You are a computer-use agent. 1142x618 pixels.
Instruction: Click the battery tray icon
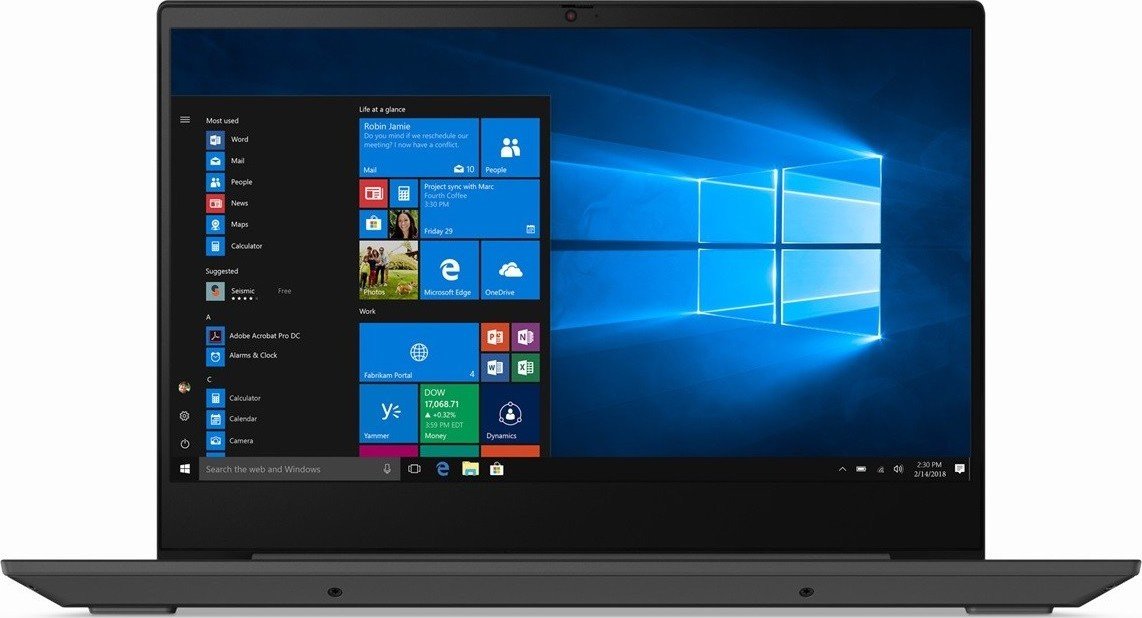pos(862,470)
